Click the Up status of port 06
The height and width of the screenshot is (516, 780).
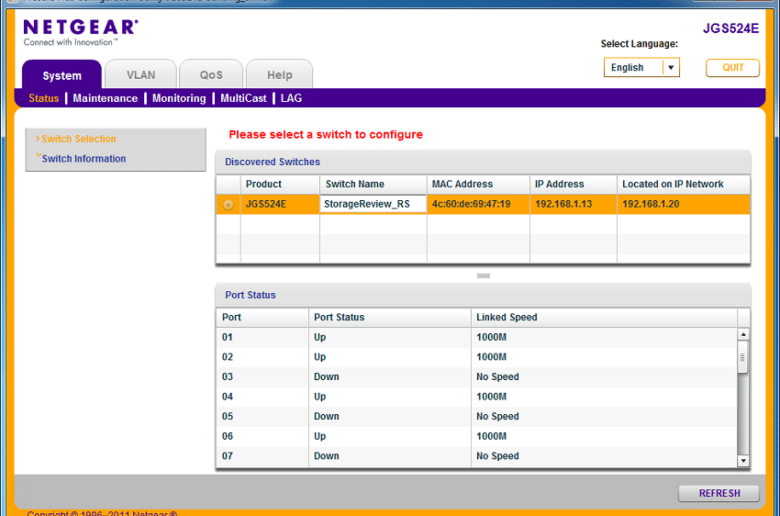point(319,436)
